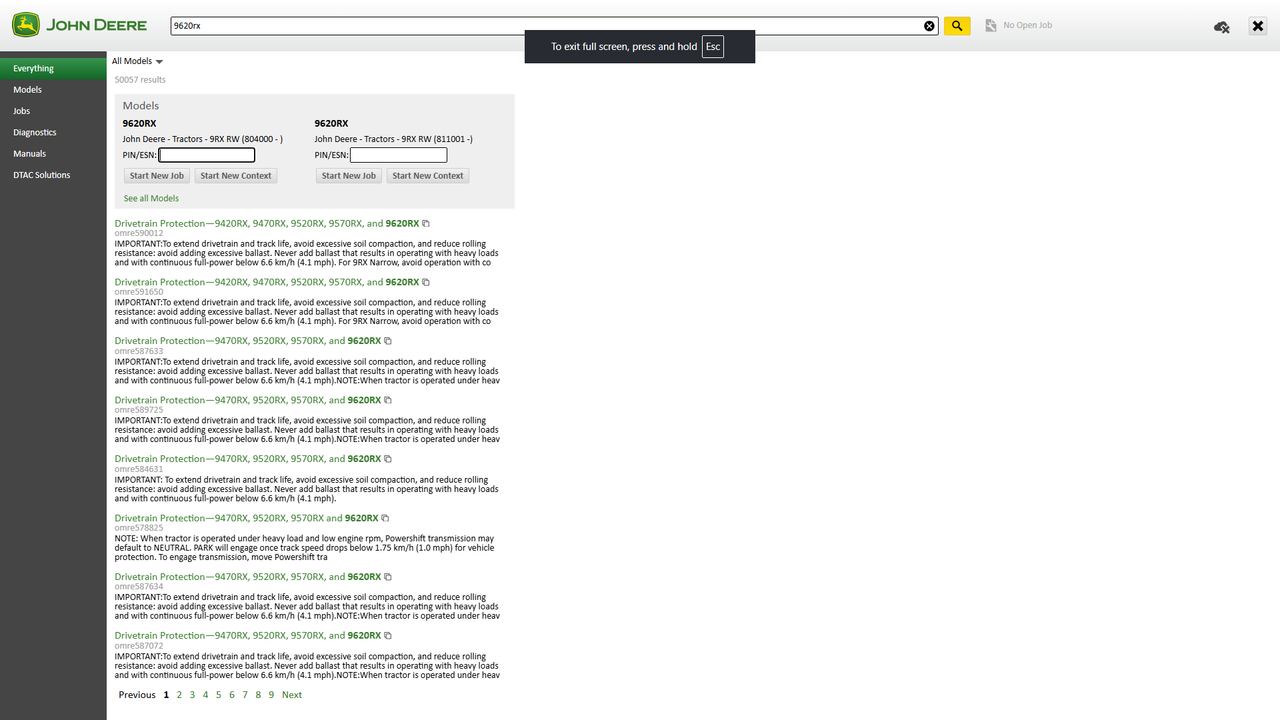Image resolution: width=1280 pixels, height=720 pixels.
Task: Copy the omre587072 result using its copy icon
Action: [x=387, y=635]
